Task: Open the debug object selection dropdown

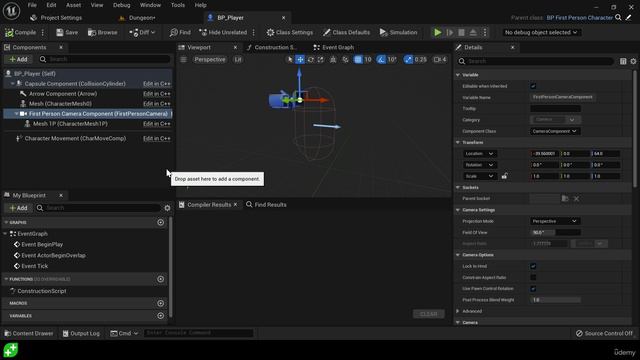Action: pyautogui.click(x=541, y=32)
